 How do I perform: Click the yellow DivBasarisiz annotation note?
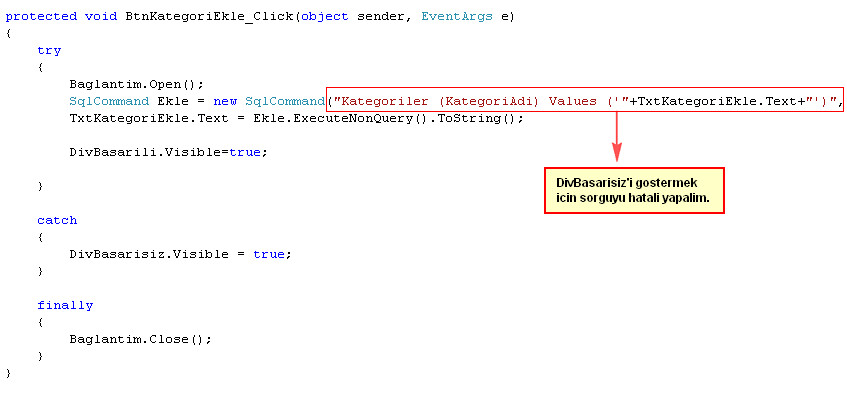pos(633,191)
